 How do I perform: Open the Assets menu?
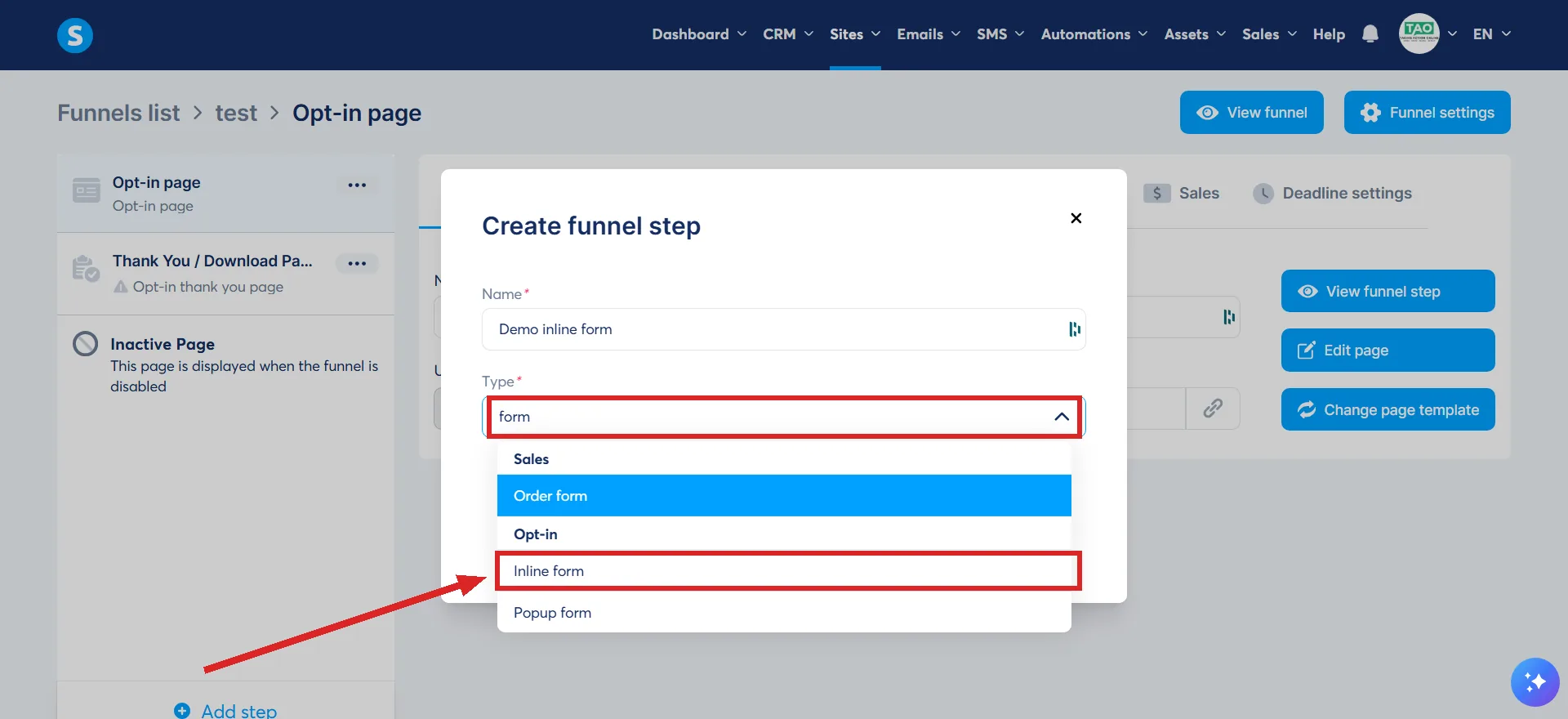[1195, 34]
